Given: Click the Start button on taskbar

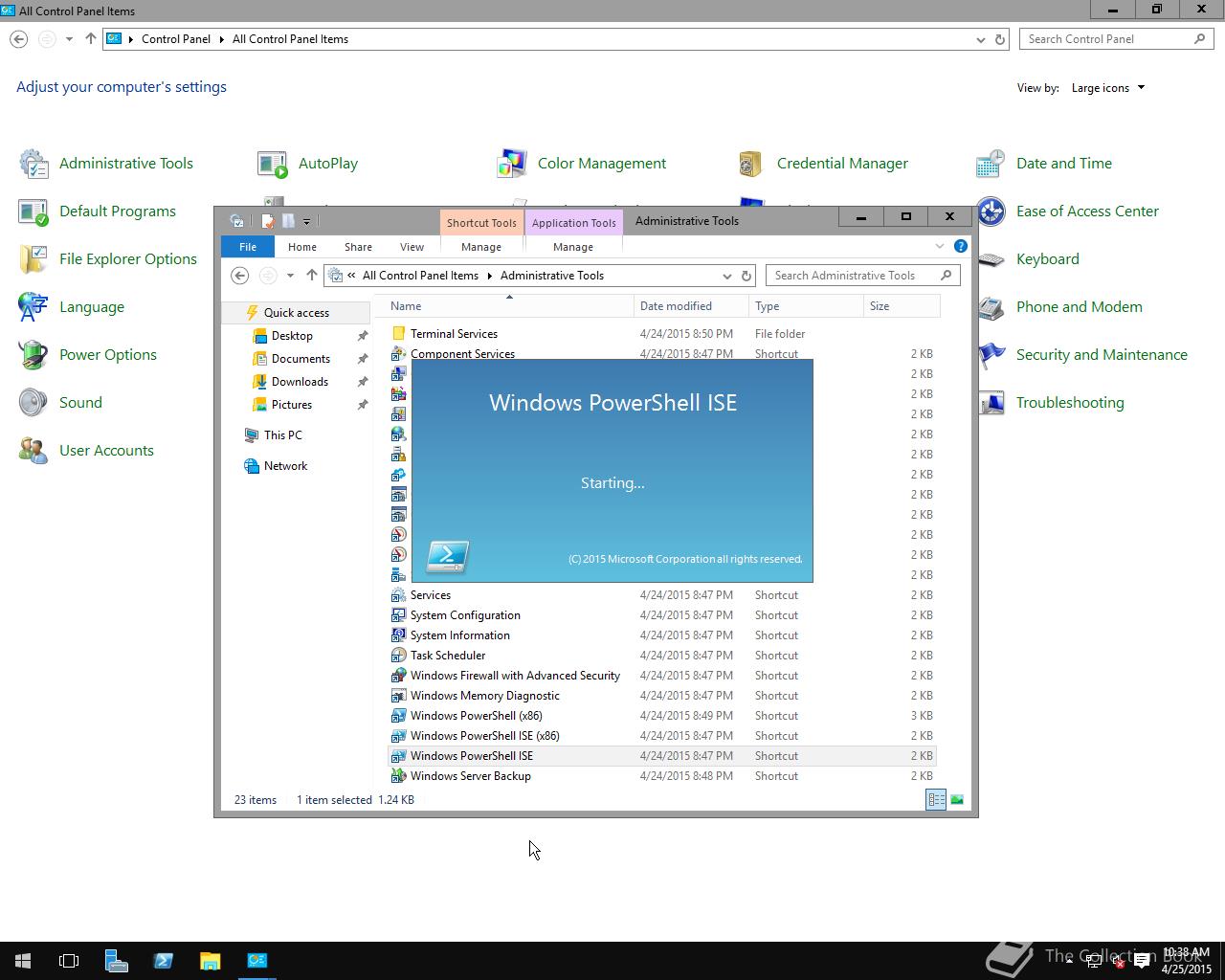Looking at the screenshot, I should tap(23, 961).
